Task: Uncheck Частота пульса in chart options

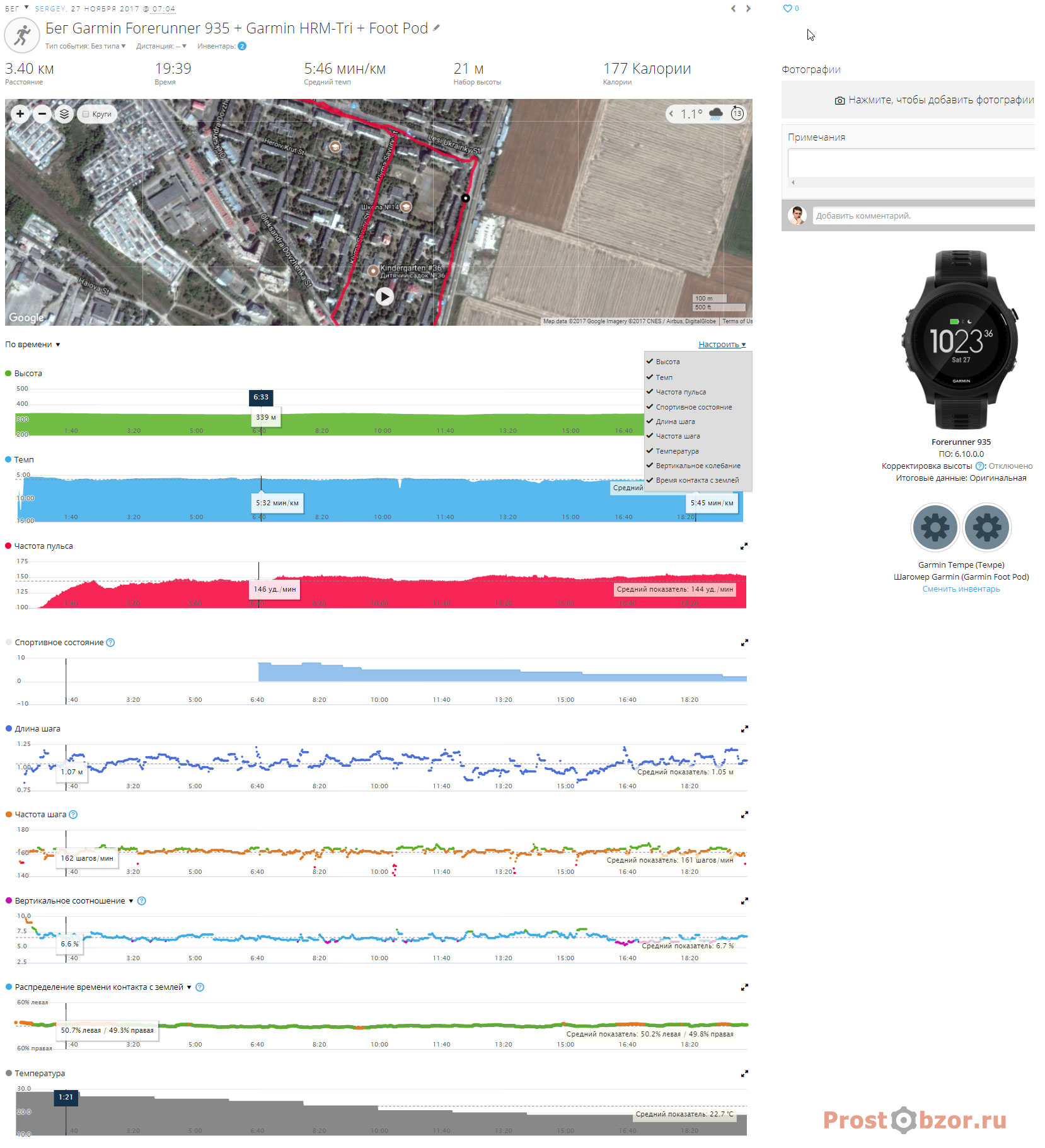Action: [650, 392]
